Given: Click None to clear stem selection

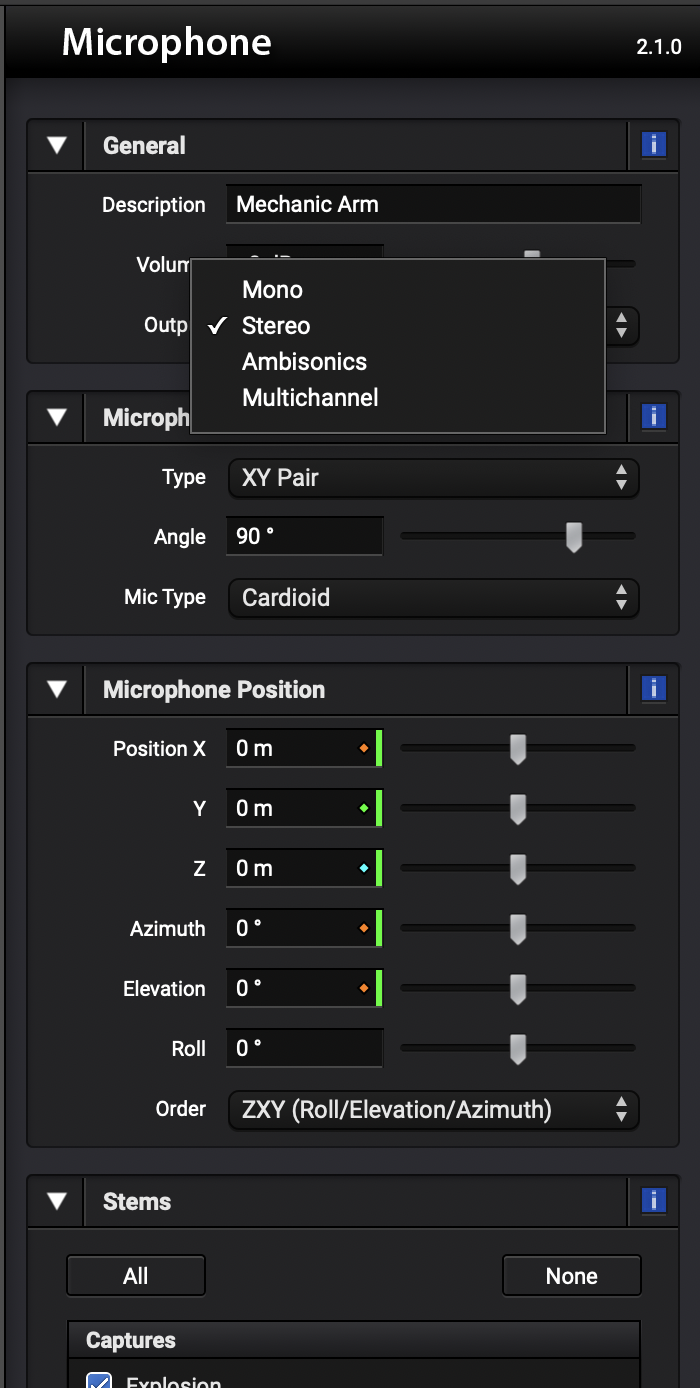Looking at the screenshot, I should [x=571, y=1275].
